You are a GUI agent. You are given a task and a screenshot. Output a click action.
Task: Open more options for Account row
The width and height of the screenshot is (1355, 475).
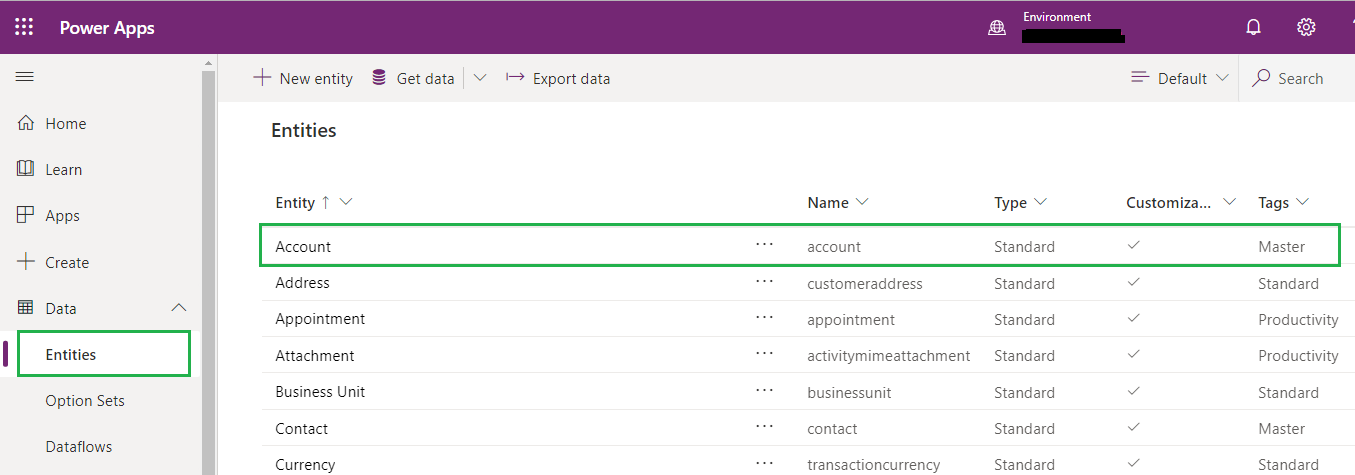(x=765, y=245)
